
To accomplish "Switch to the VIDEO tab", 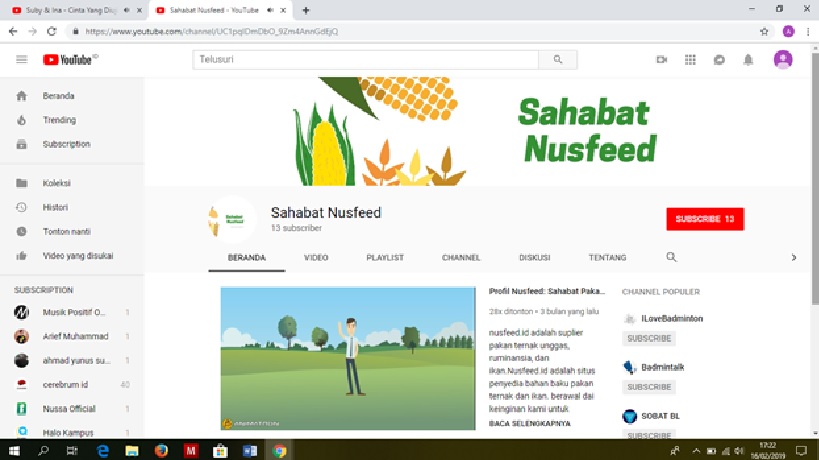I will (316, 257).
